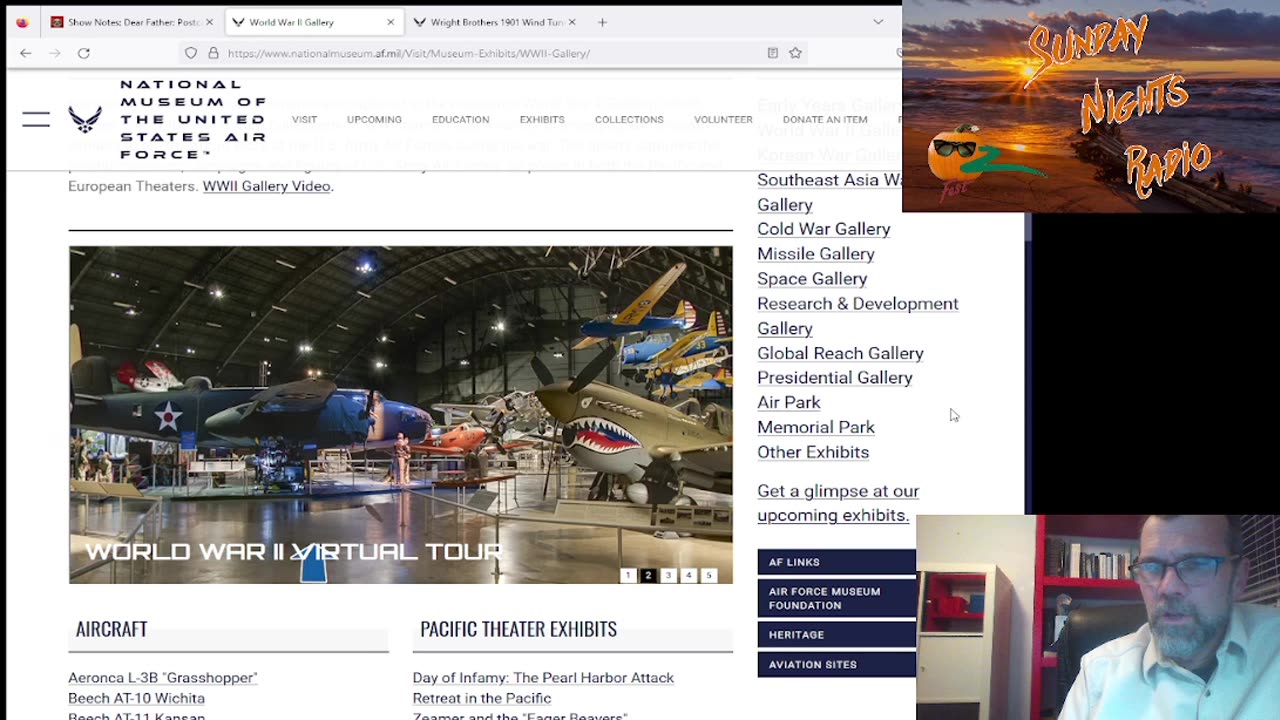Close the Show Notes: Dear Father tab
This screenshot has width=1280, height=720.
pyautogui.click(x=209, y=22)
